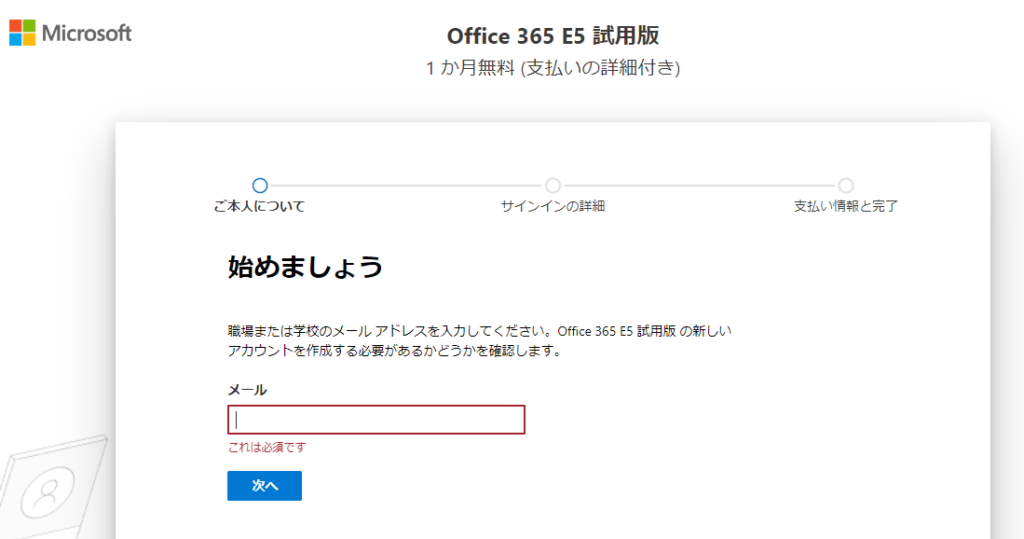Click the red これは必須です error message
Image resolution: width=1024 pixels, height=539 pixels.
[x=266, y=448]
